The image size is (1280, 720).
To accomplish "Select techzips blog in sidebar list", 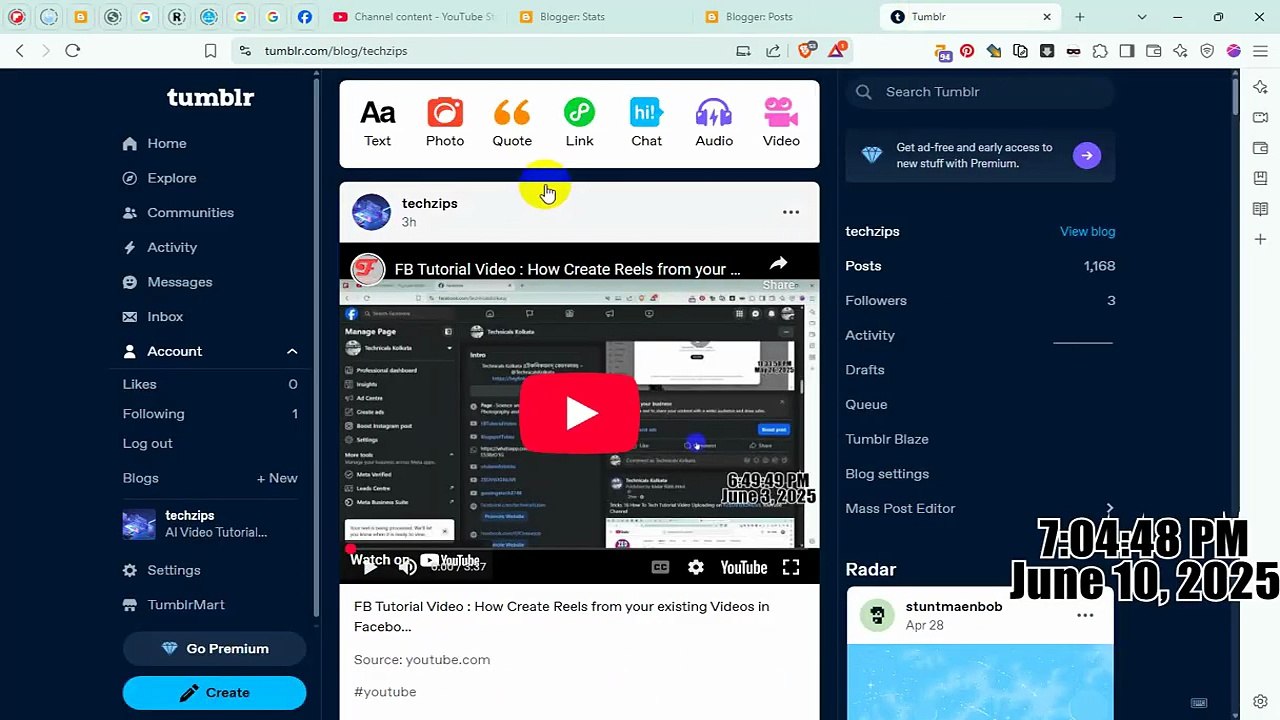I will (x=210, y=524).
